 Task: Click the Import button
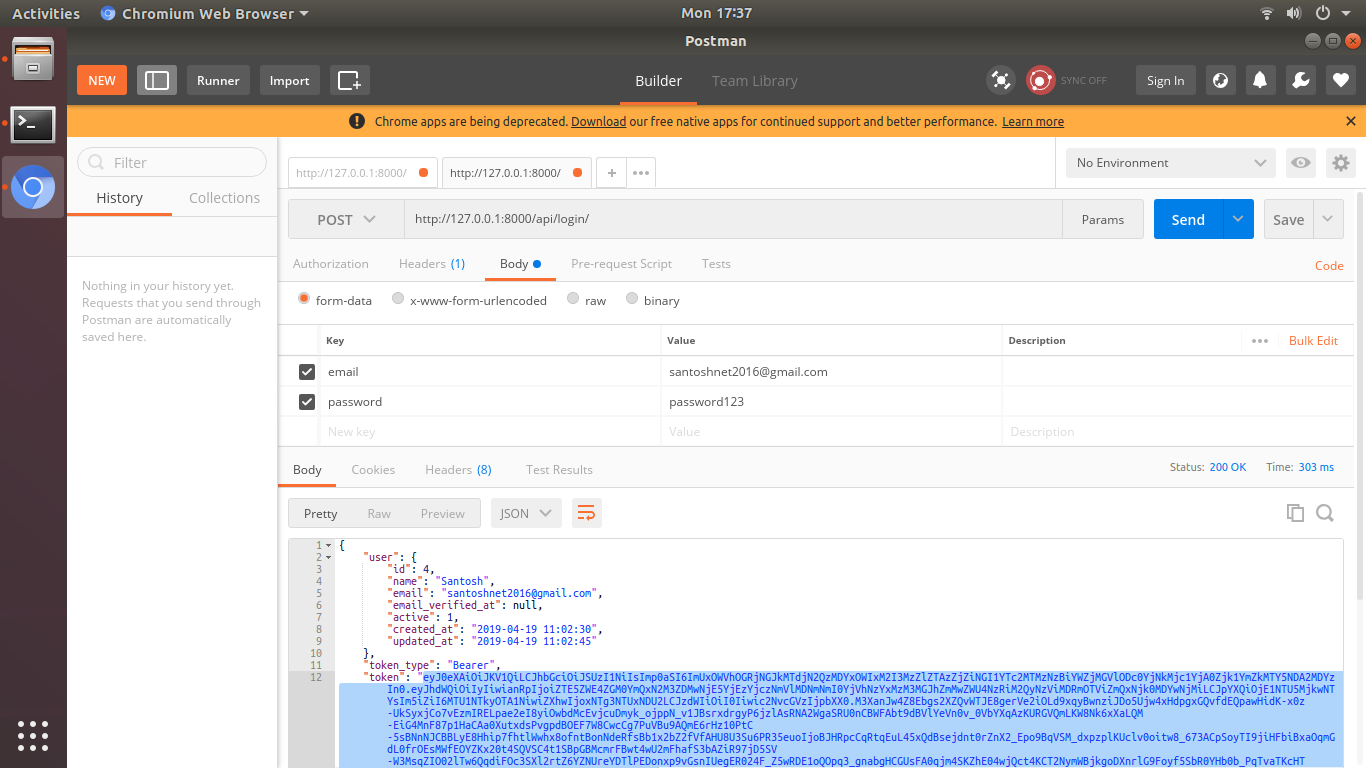click(x=289, y=81)
